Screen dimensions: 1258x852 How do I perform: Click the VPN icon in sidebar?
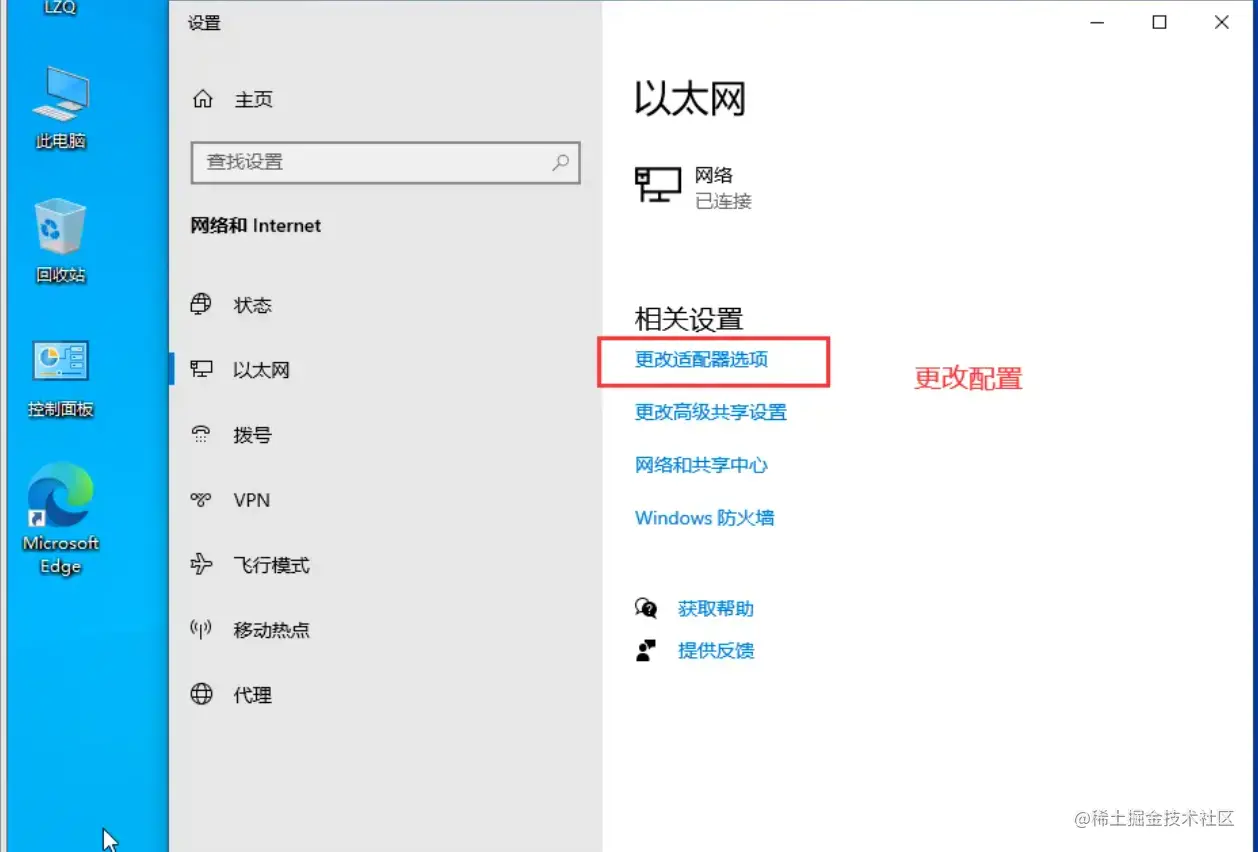[201, 500]
